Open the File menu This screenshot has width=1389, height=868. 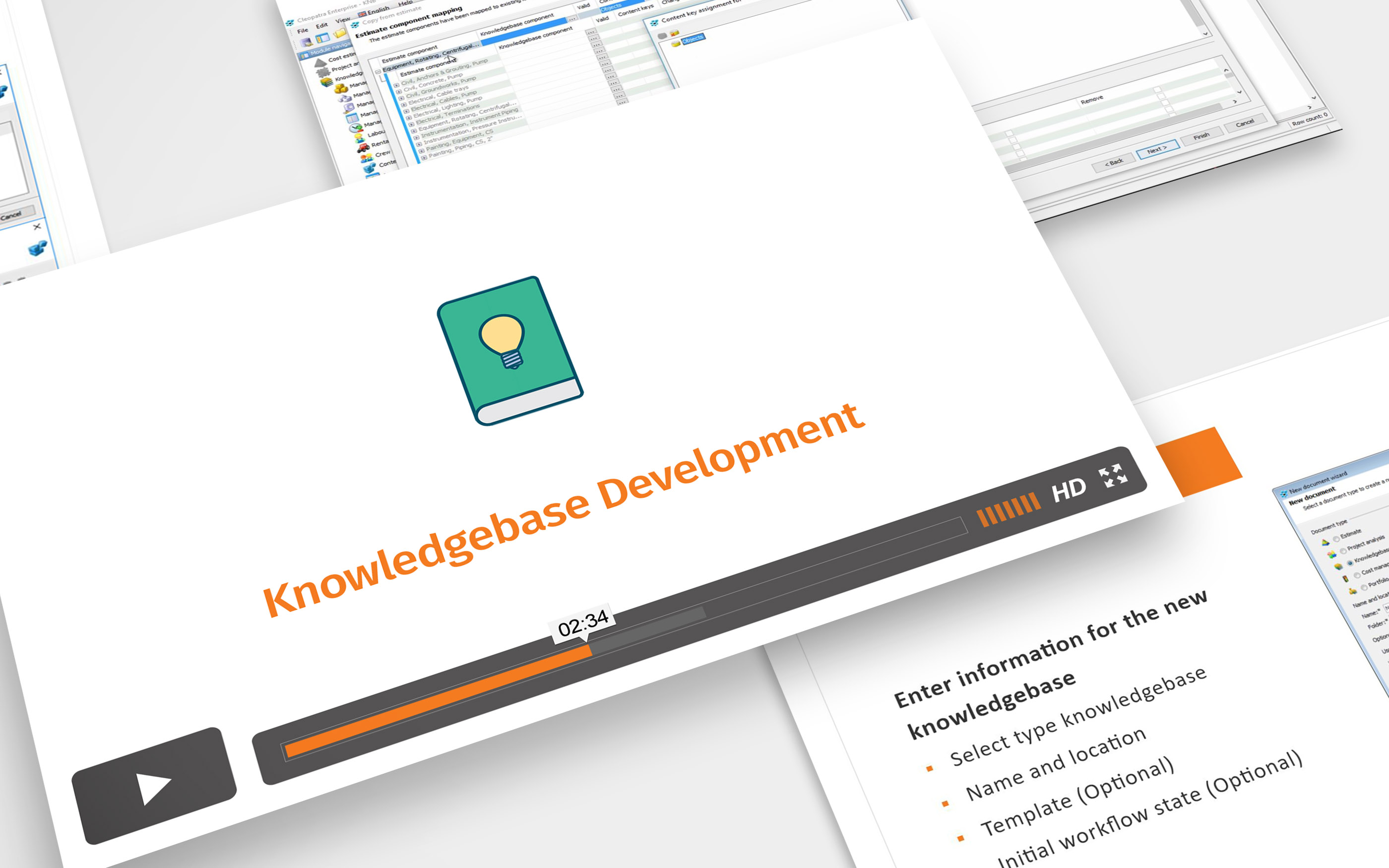pyautogui.click(x=303, y=31)
